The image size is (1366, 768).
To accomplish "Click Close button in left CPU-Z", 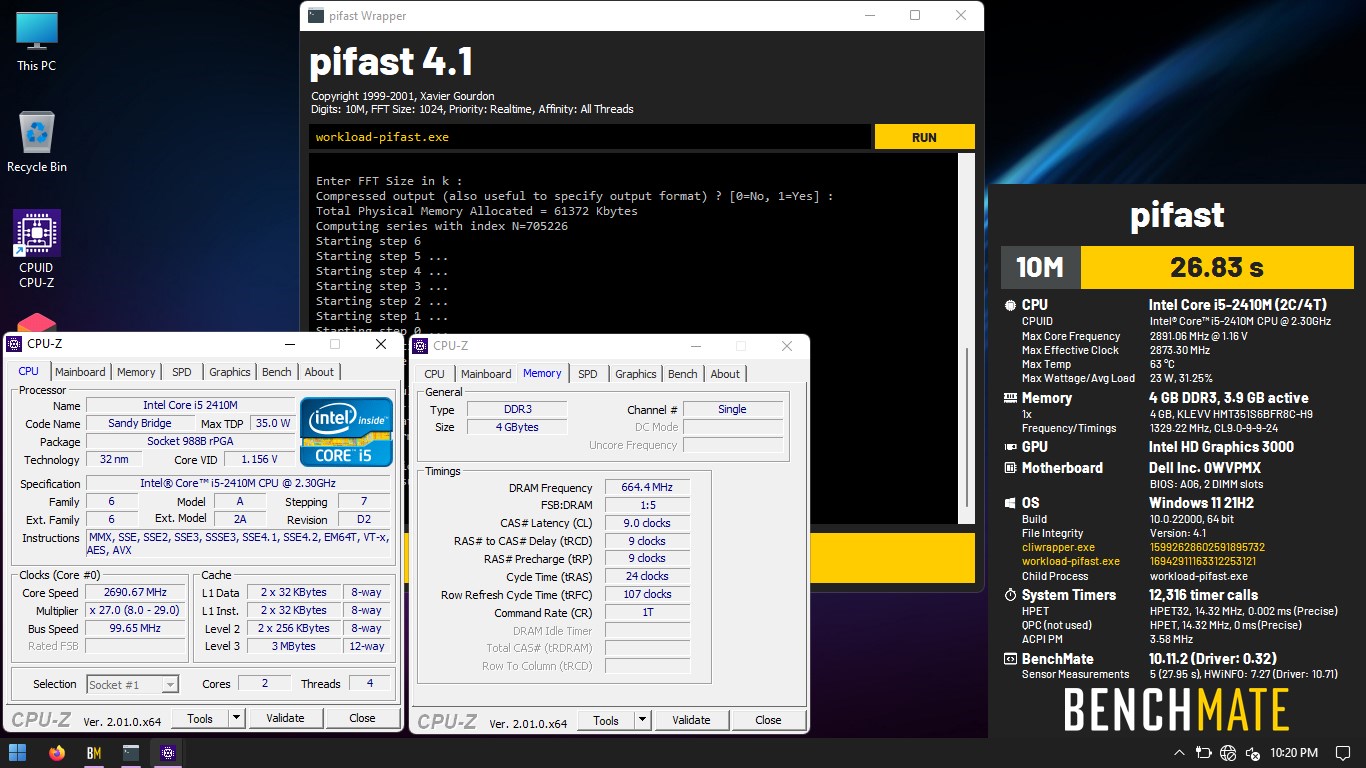I will point(362,718).
